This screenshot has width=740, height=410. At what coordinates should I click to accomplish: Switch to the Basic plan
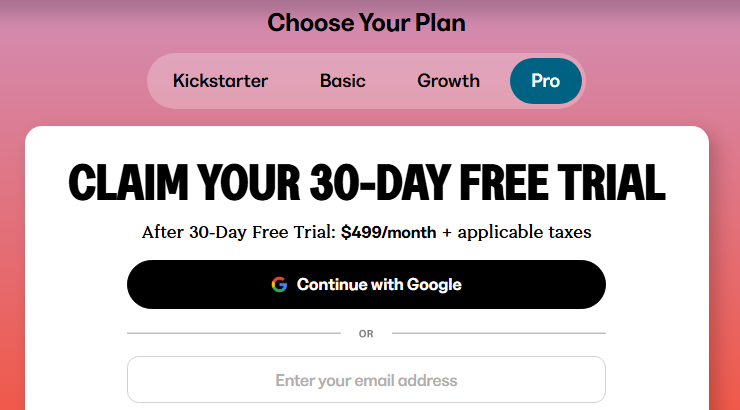(343, 81)
